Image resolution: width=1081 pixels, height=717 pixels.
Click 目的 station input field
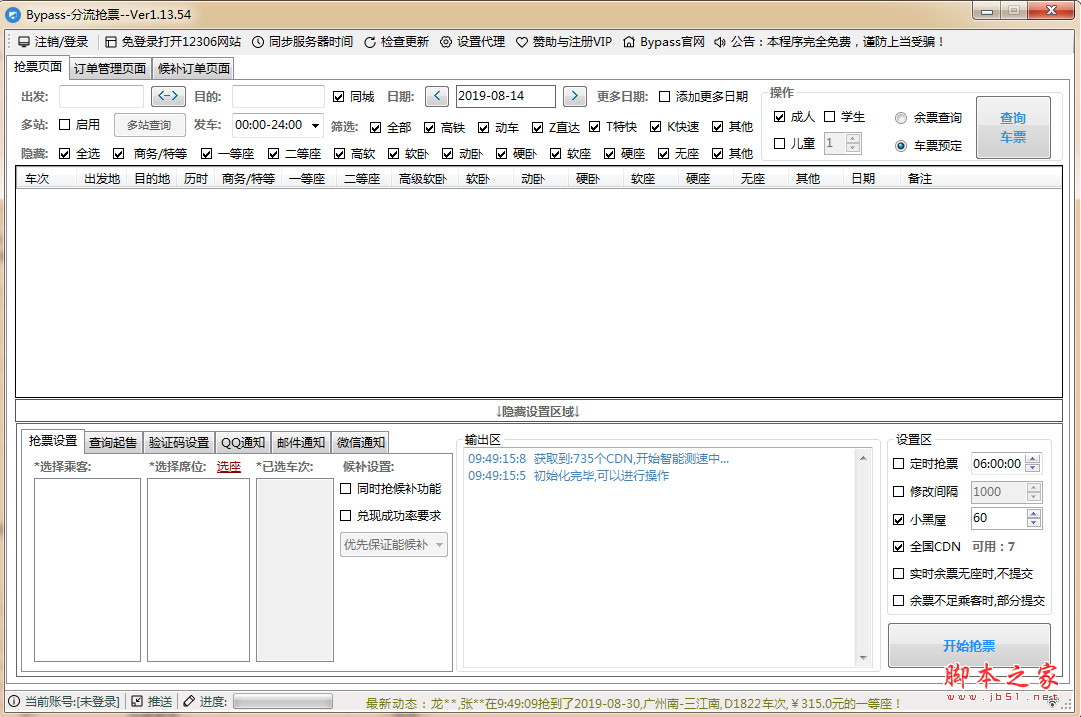coord(279,97)
